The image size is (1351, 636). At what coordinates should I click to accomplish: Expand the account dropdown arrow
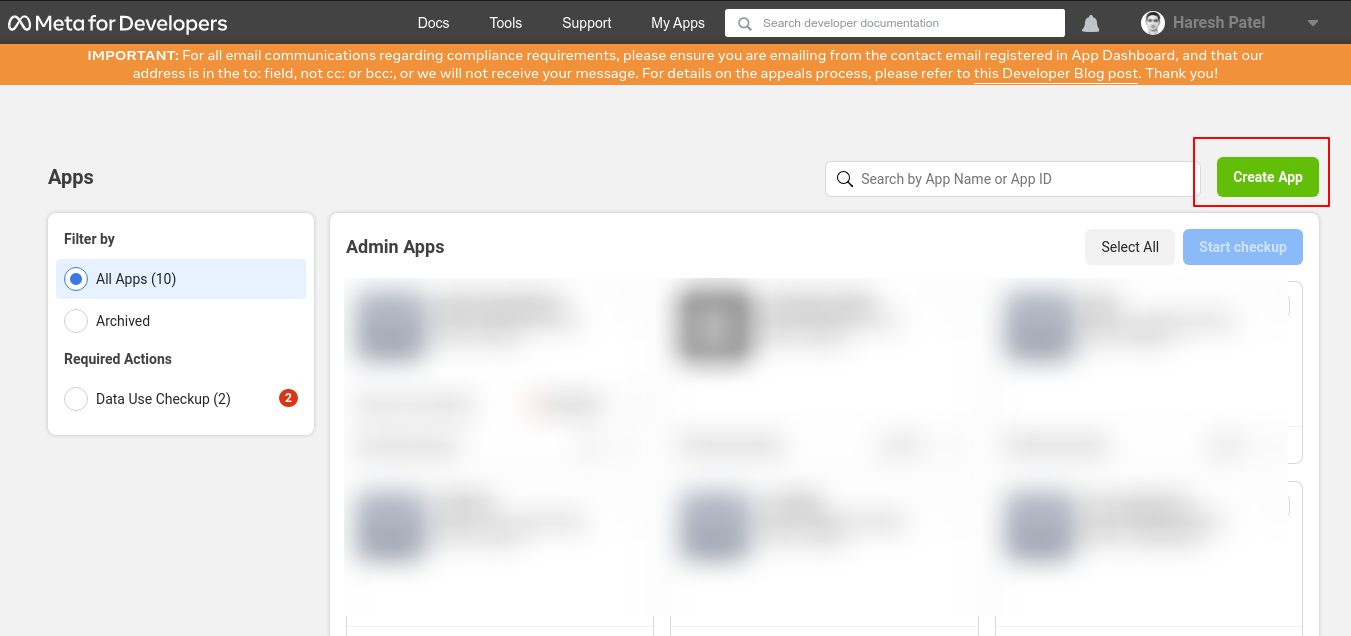tap(1313, 23)
